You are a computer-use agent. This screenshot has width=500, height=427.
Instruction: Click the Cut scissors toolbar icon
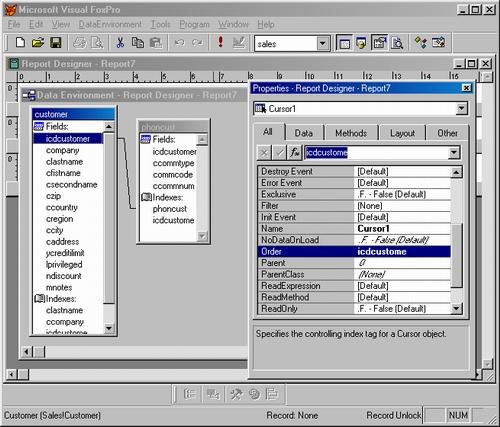click(x=120, y=43)
